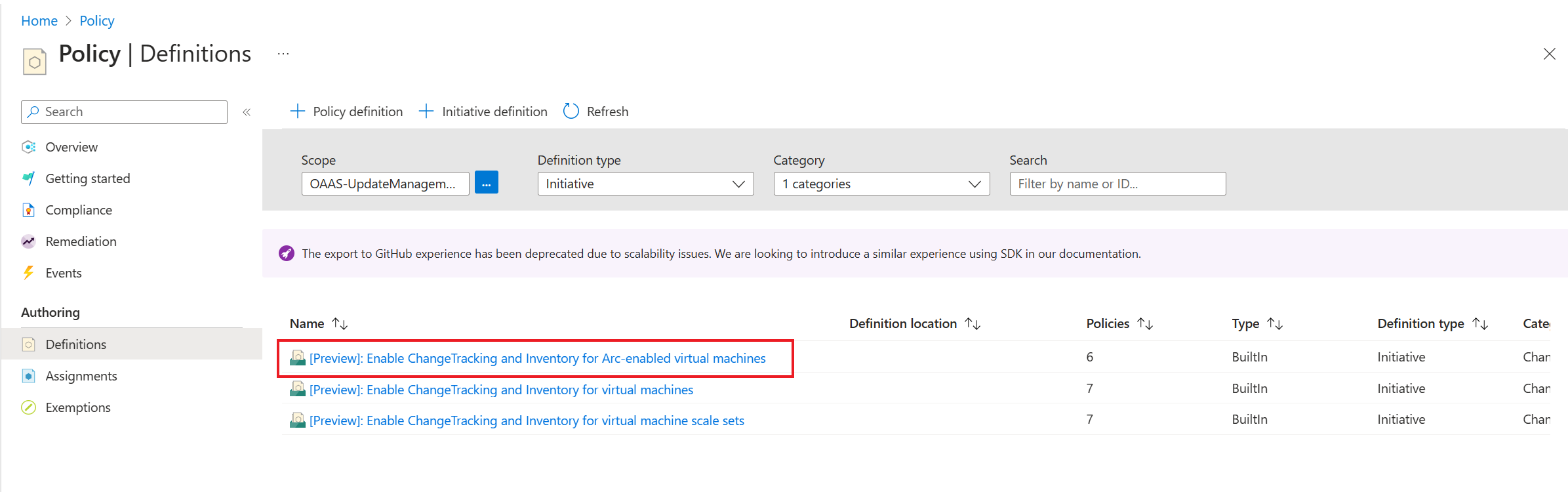
Task: Click the Events lightning bolt icon
Action: [x=29, y=273]
